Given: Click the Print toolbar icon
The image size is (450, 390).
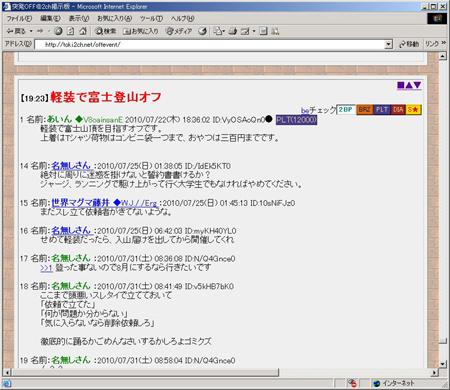Looking at the screenshot, I should (x=233, y=31).
